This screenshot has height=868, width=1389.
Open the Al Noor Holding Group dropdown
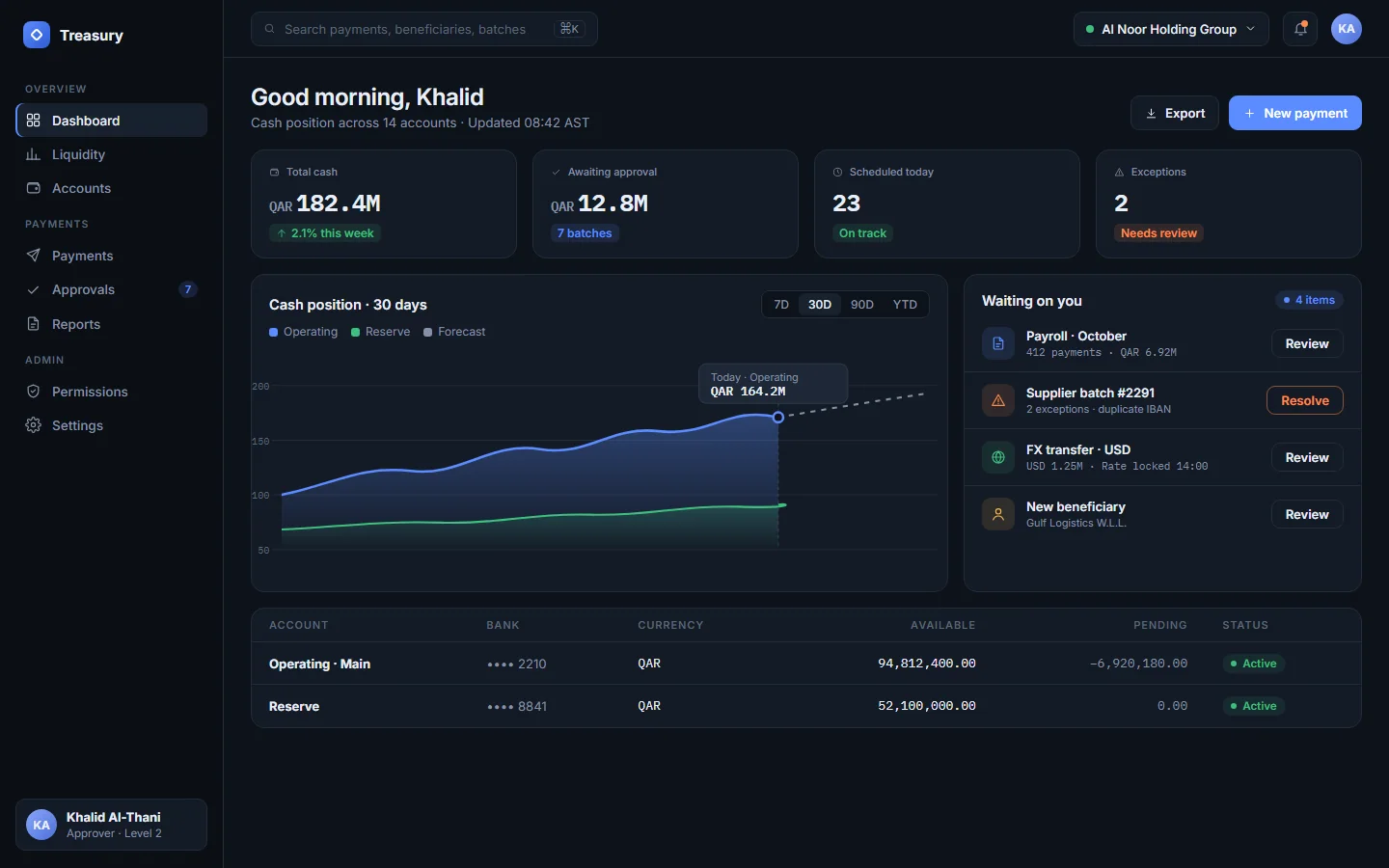1171,29
